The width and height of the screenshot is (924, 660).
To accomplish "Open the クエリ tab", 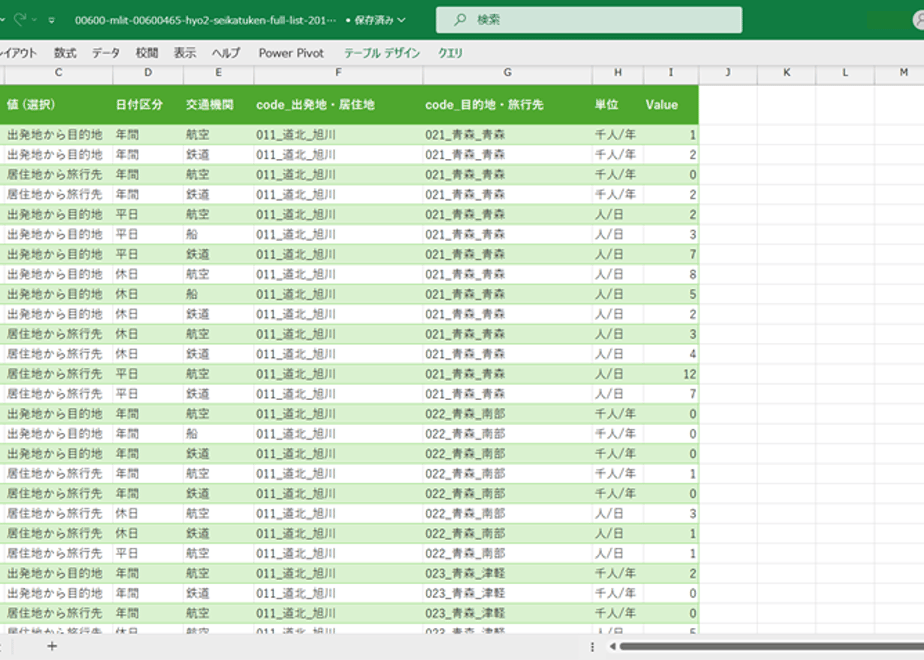I will click(450, 53).
